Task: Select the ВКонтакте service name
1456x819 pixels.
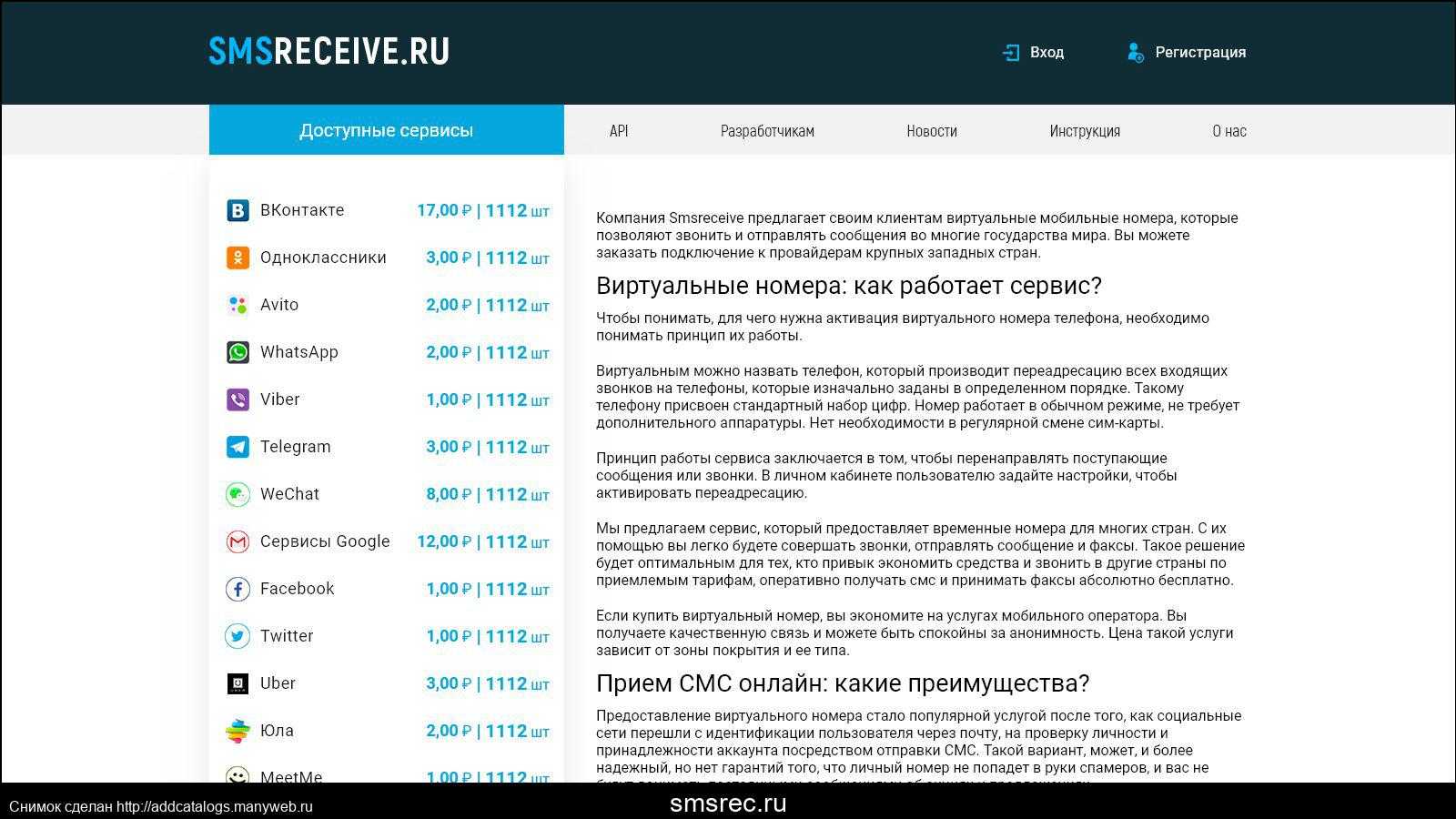Action: pos(302,210)
